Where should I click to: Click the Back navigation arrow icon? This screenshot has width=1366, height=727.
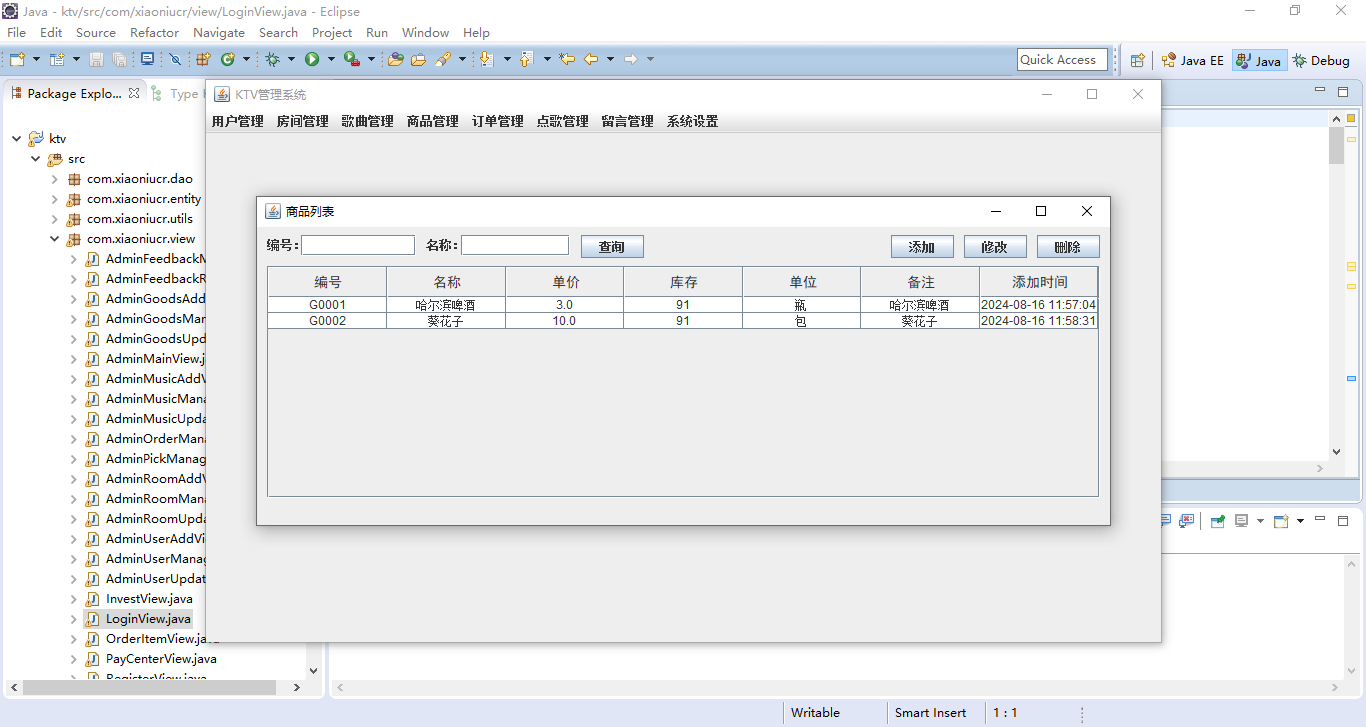pos(591,60)
